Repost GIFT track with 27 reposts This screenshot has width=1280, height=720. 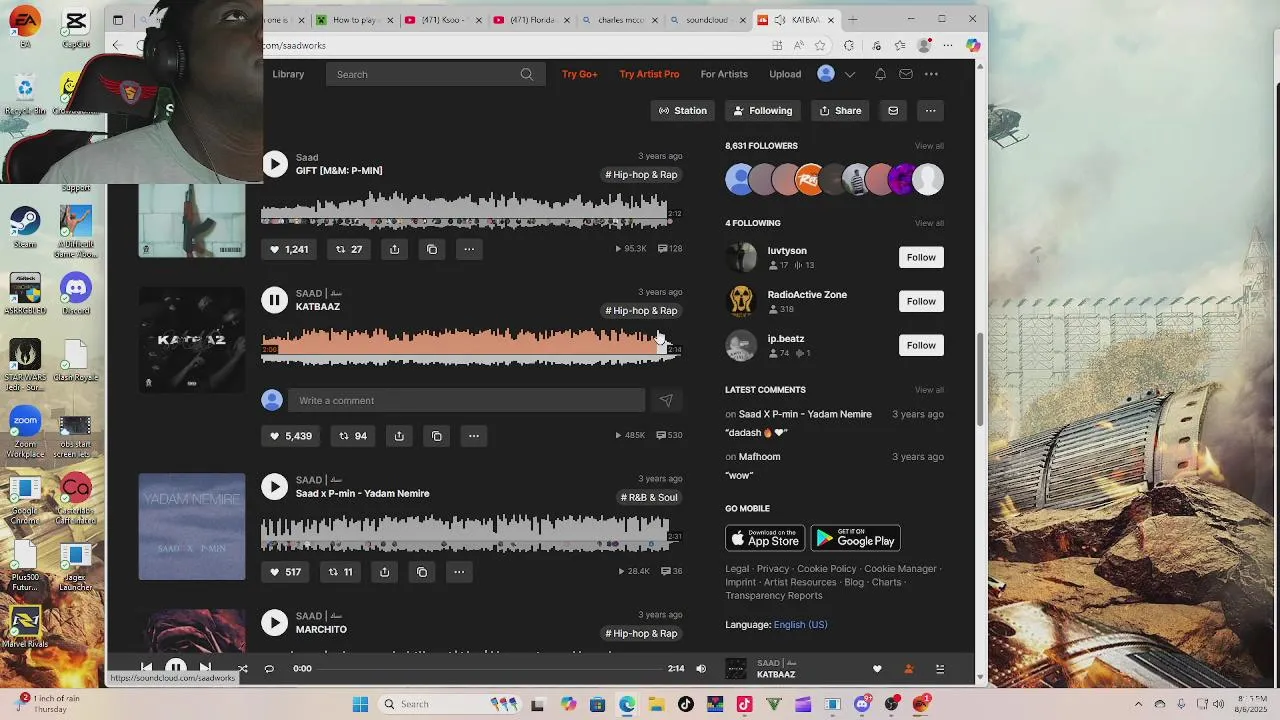349,249
